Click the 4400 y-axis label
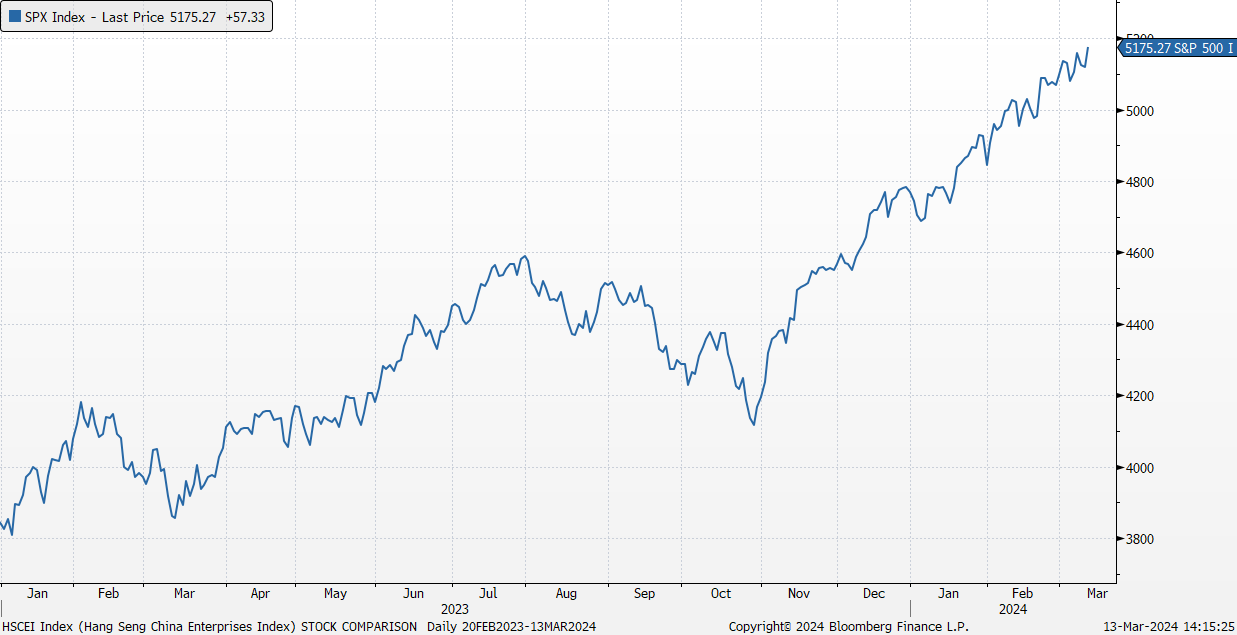This screenshot has height=635, width=1237. [1139, 325]
